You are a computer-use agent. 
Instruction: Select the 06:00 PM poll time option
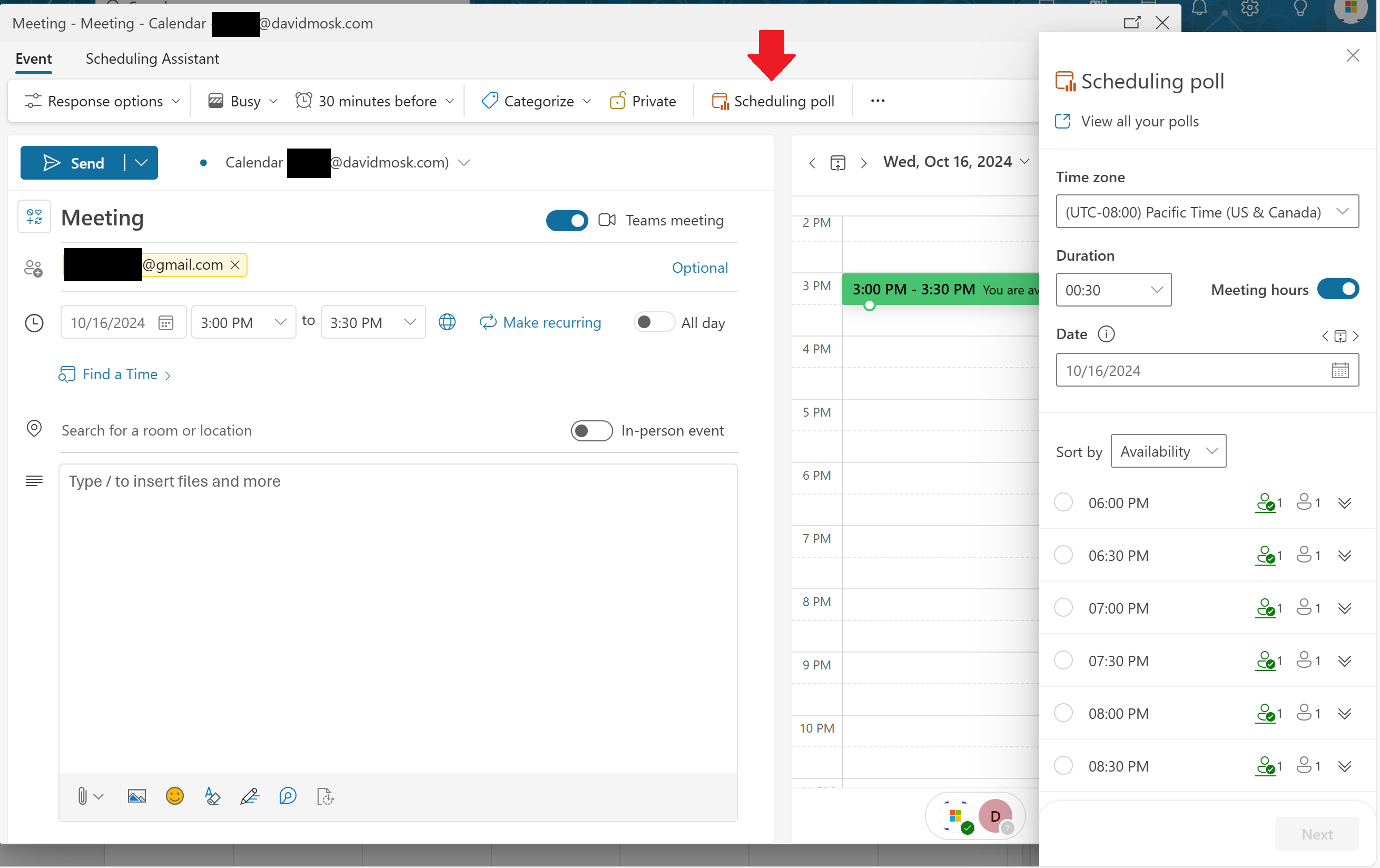[1063, 502]
